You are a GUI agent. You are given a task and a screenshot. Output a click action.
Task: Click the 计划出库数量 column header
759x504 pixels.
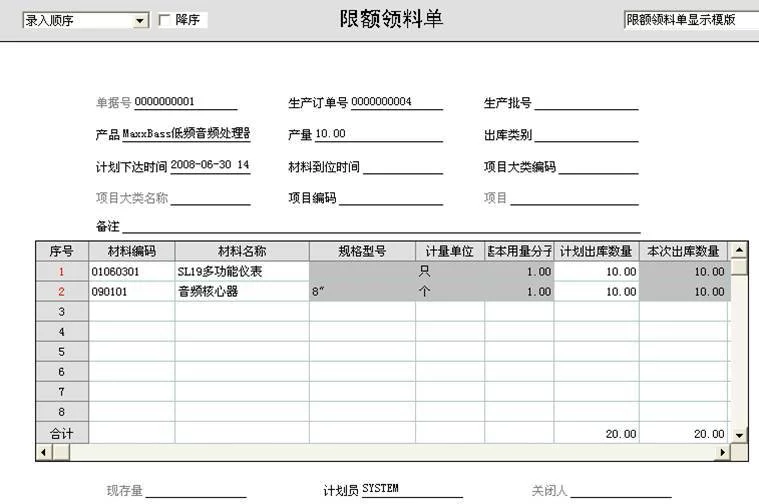coord(596,251)
